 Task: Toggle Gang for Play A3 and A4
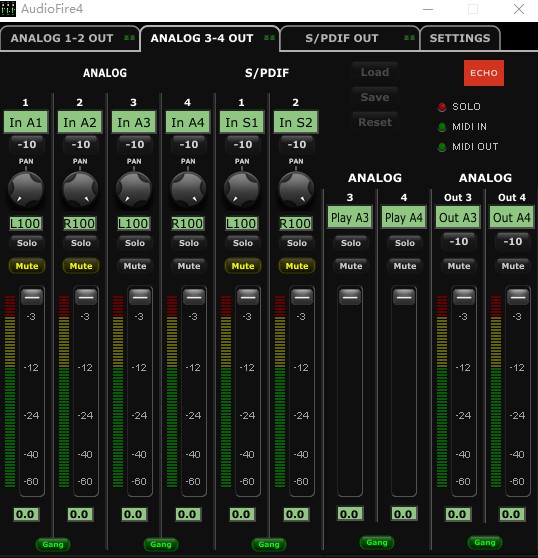(x=377, y=542)
